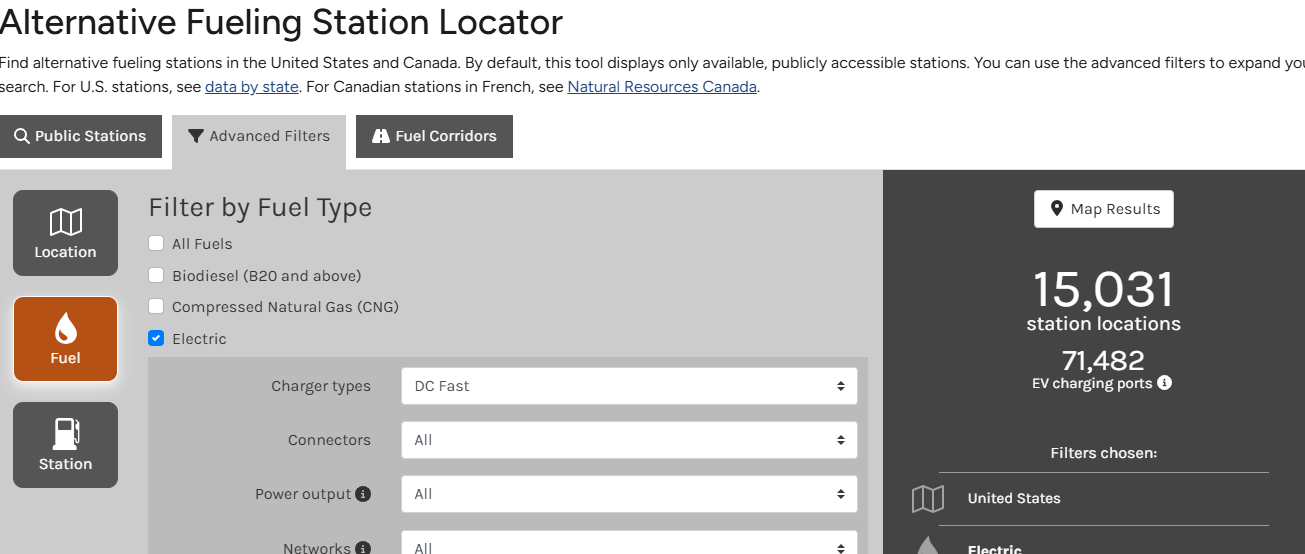Click the droplet icon beside Electric filter
The image size is (1305, 554).
click(927, 546)
